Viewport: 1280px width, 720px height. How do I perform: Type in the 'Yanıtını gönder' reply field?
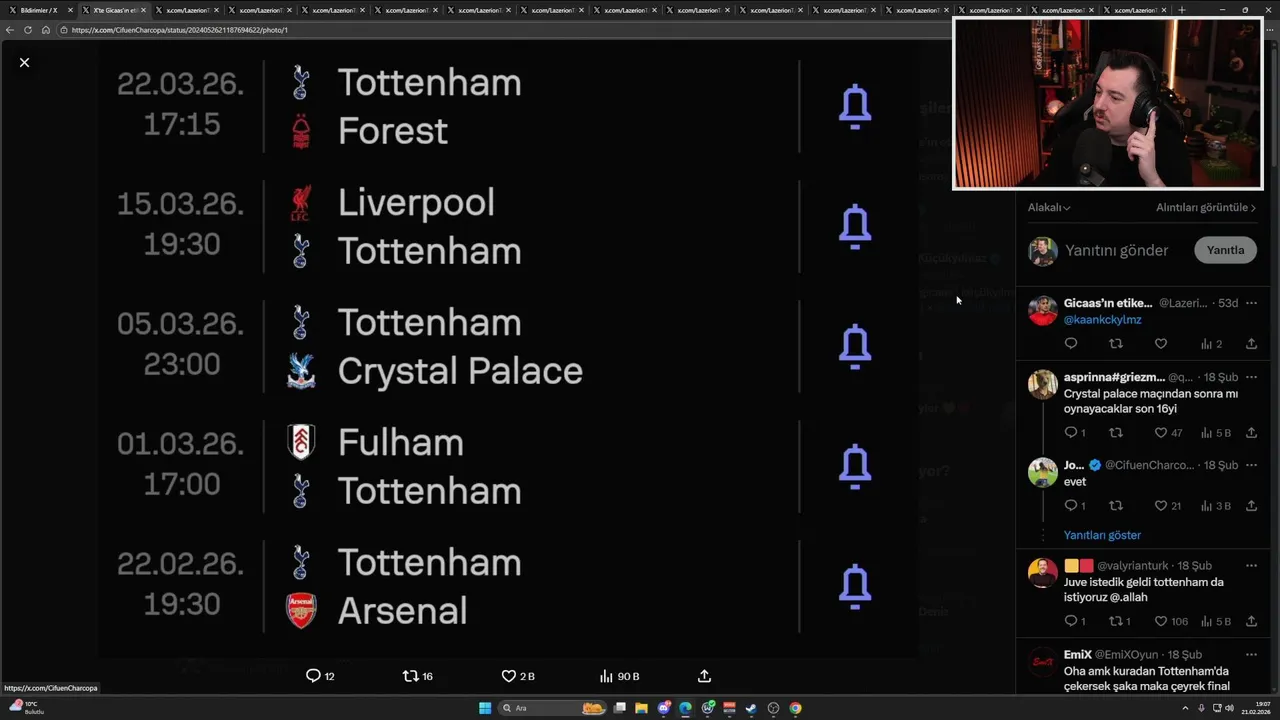(1116, 250)
